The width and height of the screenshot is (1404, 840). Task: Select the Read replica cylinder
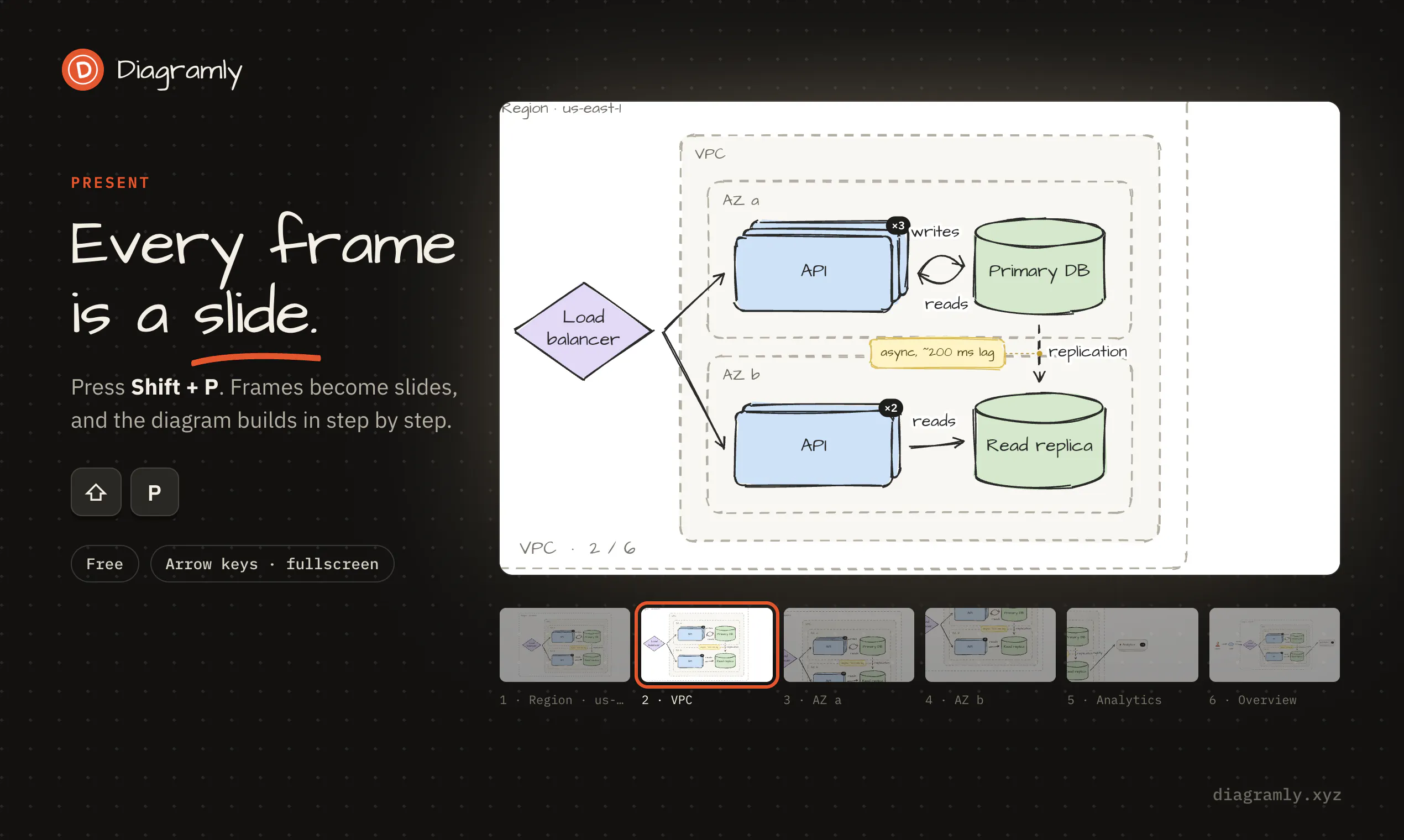(x=1039, y=441)
